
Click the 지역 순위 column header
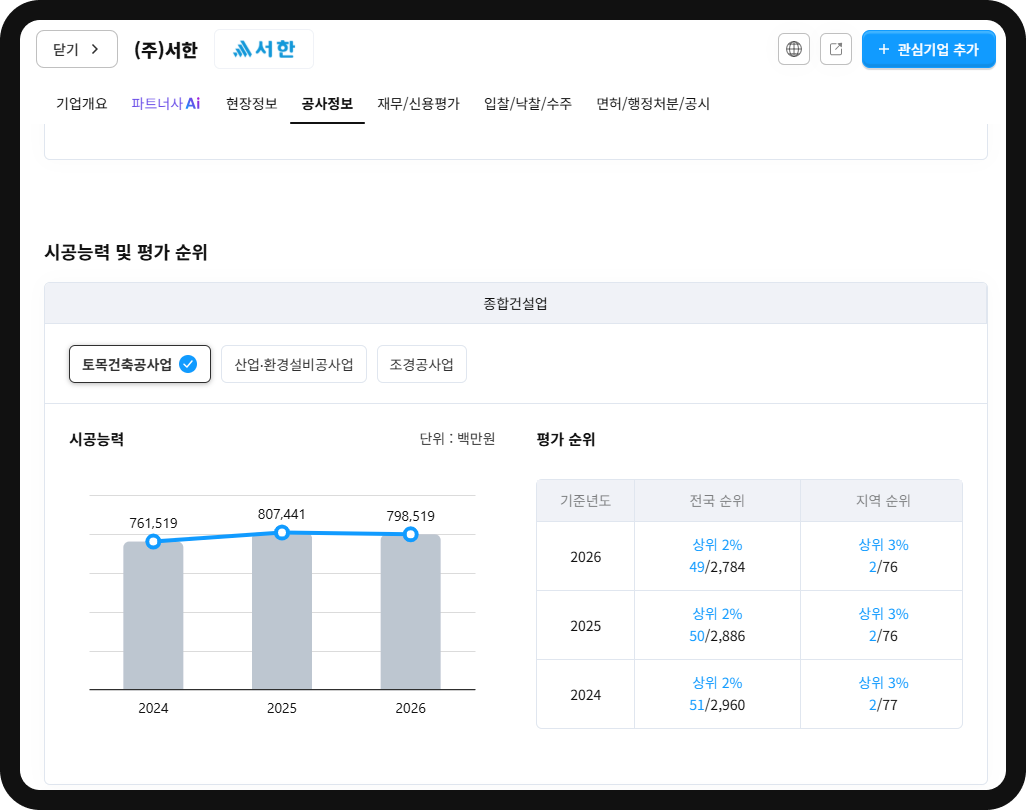coord(883,501)
